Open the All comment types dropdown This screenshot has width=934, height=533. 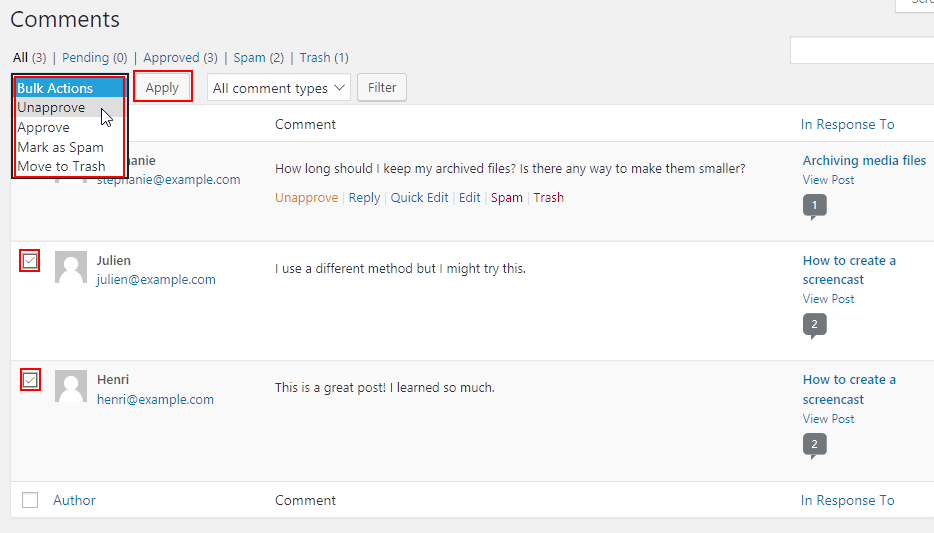click(279, 88)
